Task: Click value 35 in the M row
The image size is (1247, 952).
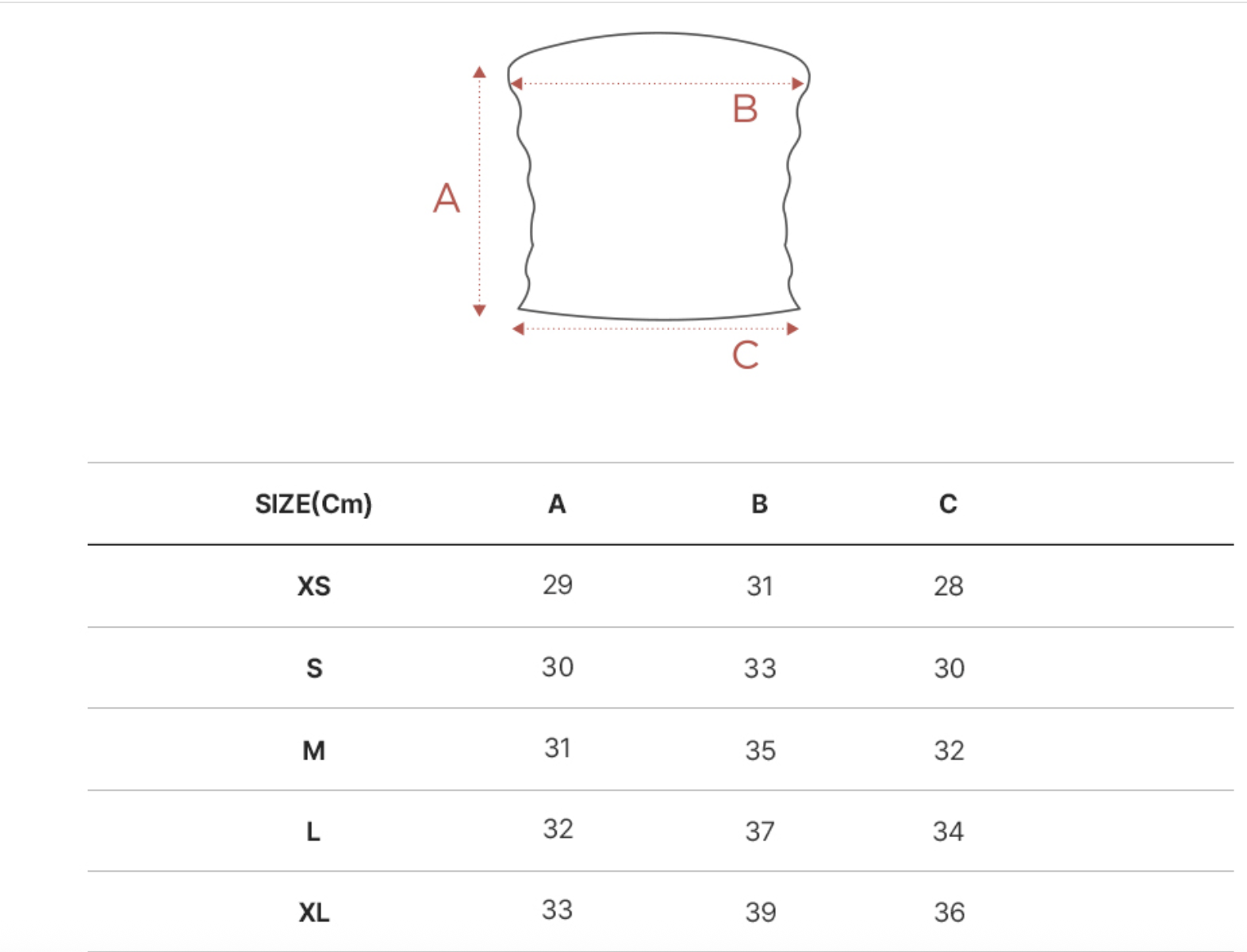Action: (760, 750)
